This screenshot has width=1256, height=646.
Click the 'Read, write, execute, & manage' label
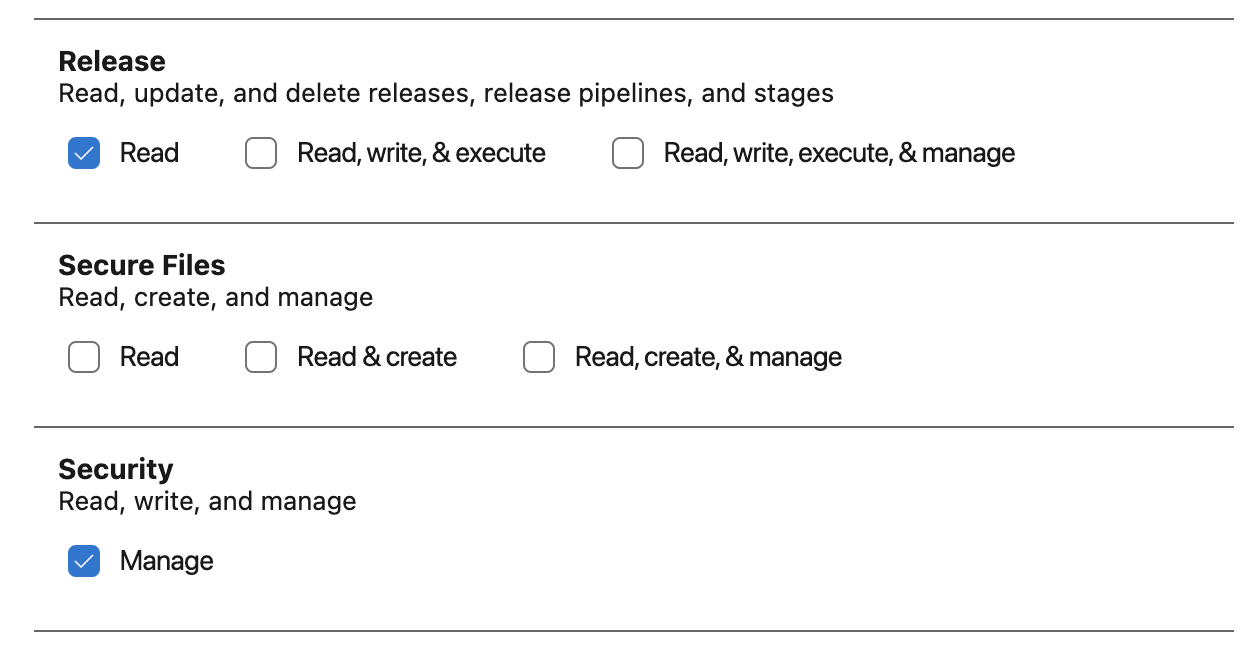tap(839, 153)
